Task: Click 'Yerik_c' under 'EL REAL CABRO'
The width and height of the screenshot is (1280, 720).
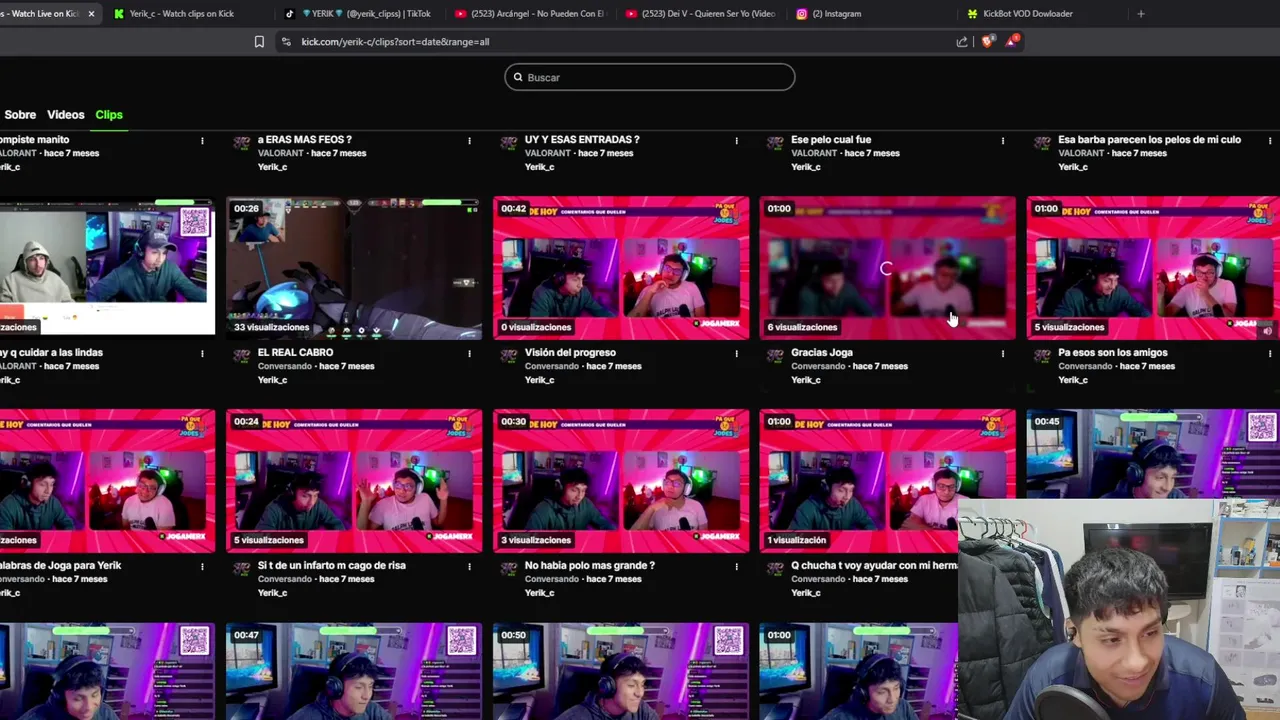Action: pyautogui.click(x=272, y=380)
